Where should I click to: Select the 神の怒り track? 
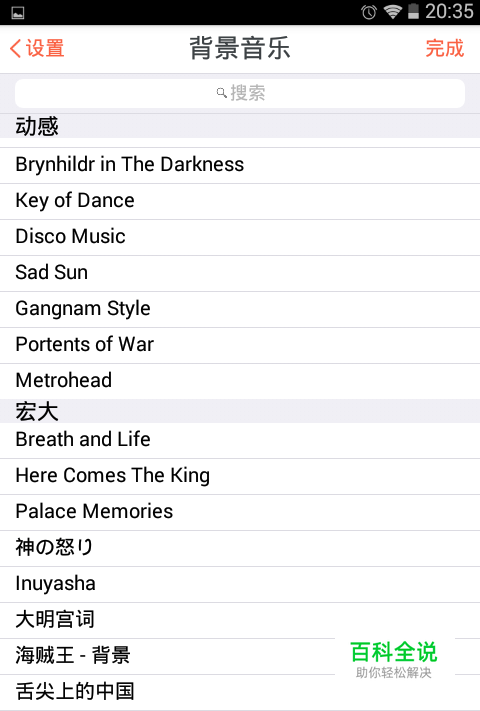(240, 548)
